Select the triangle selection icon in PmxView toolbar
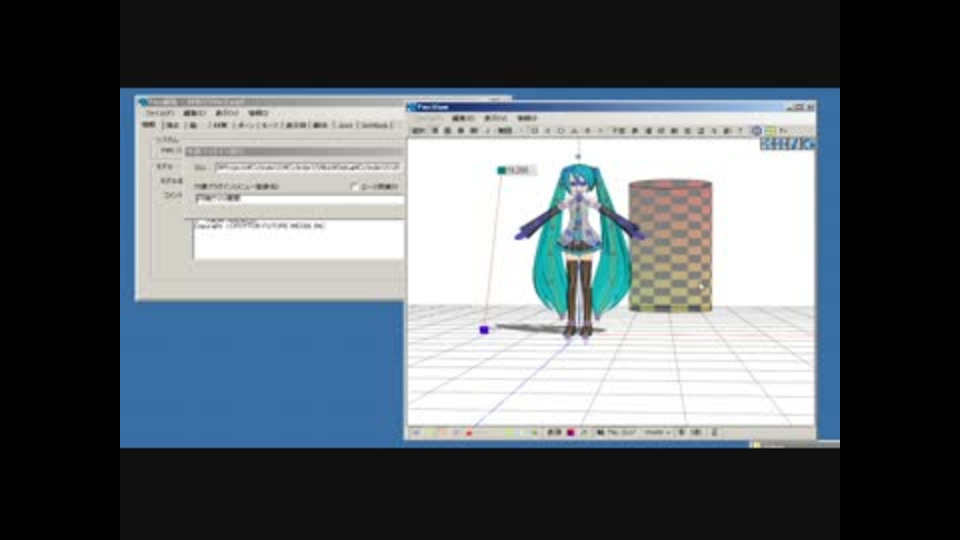Screen dimensions: 960x540 (x=574, y=130)
